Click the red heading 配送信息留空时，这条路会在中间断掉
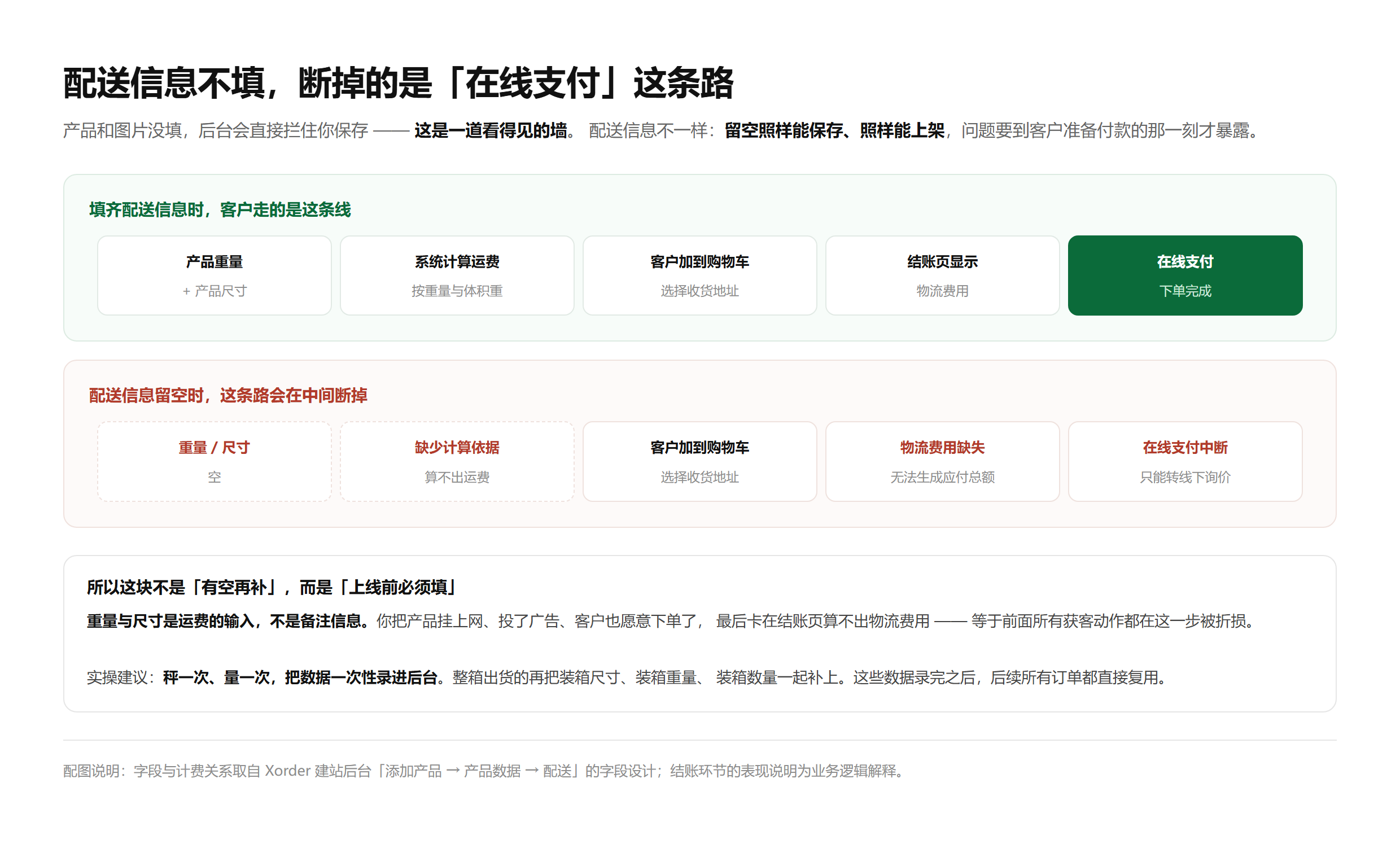 click(x=228, y=396)
